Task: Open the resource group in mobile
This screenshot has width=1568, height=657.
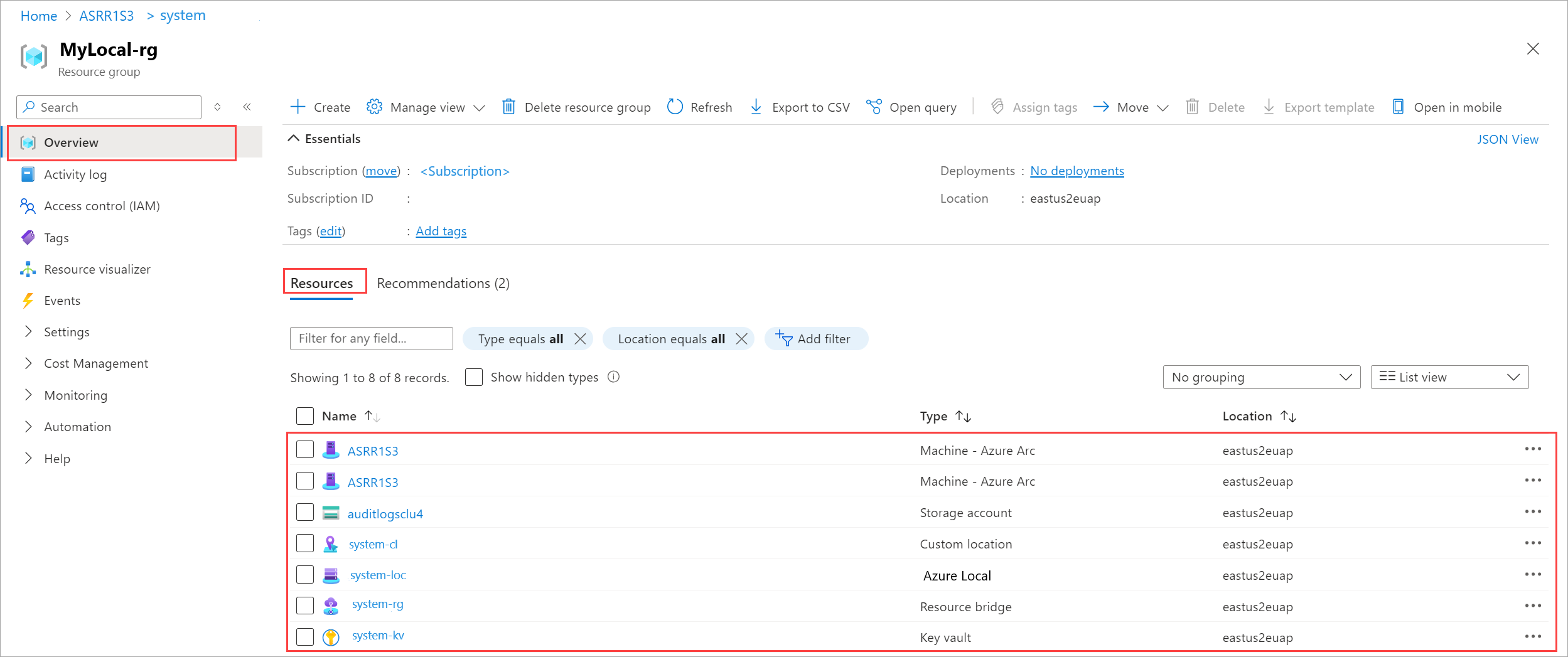Action: [x=1449, y=107]
